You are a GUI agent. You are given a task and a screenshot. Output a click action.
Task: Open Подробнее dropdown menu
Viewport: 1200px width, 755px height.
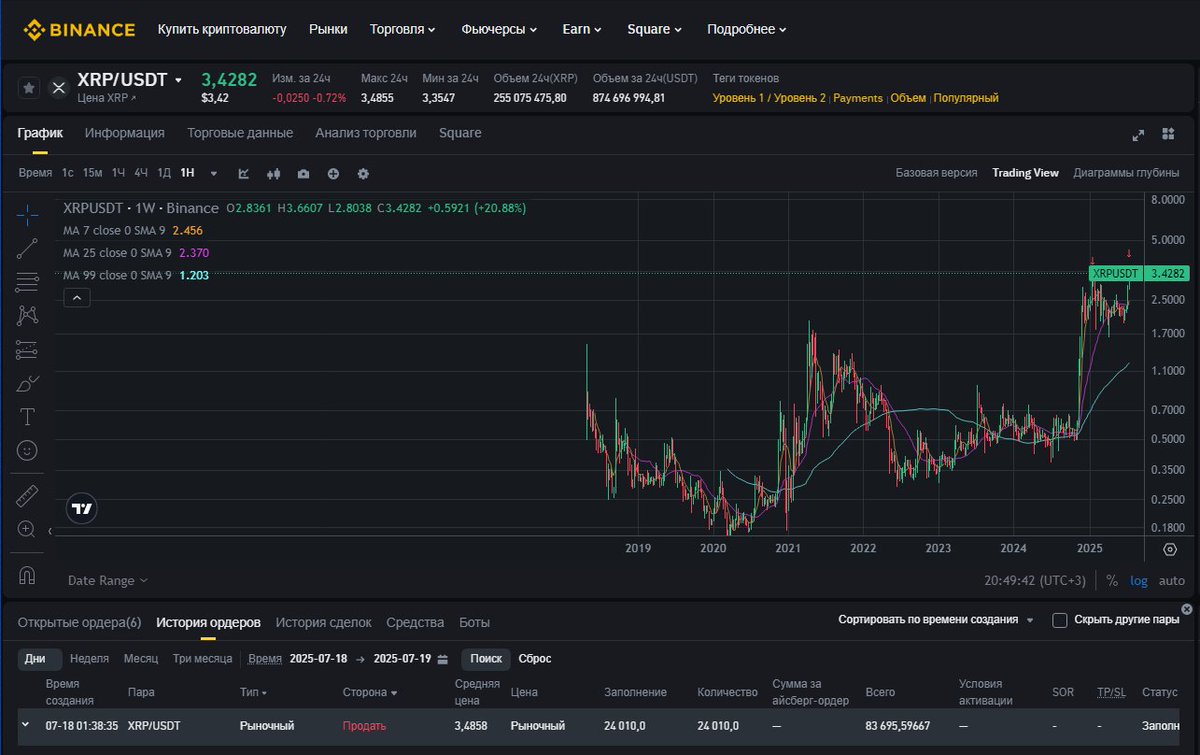point(746,29)
